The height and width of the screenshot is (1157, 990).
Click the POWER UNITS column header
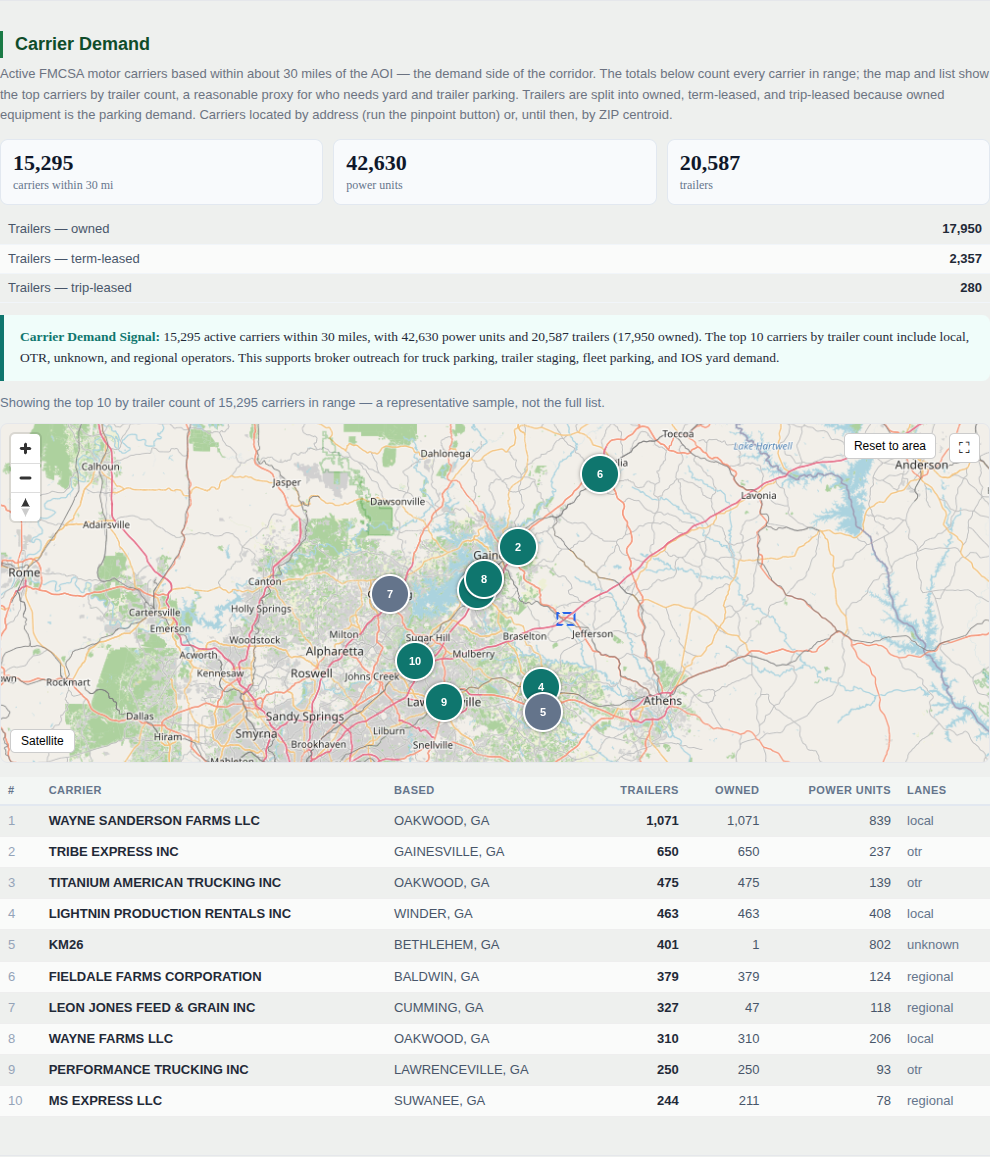tap(849, 790)
